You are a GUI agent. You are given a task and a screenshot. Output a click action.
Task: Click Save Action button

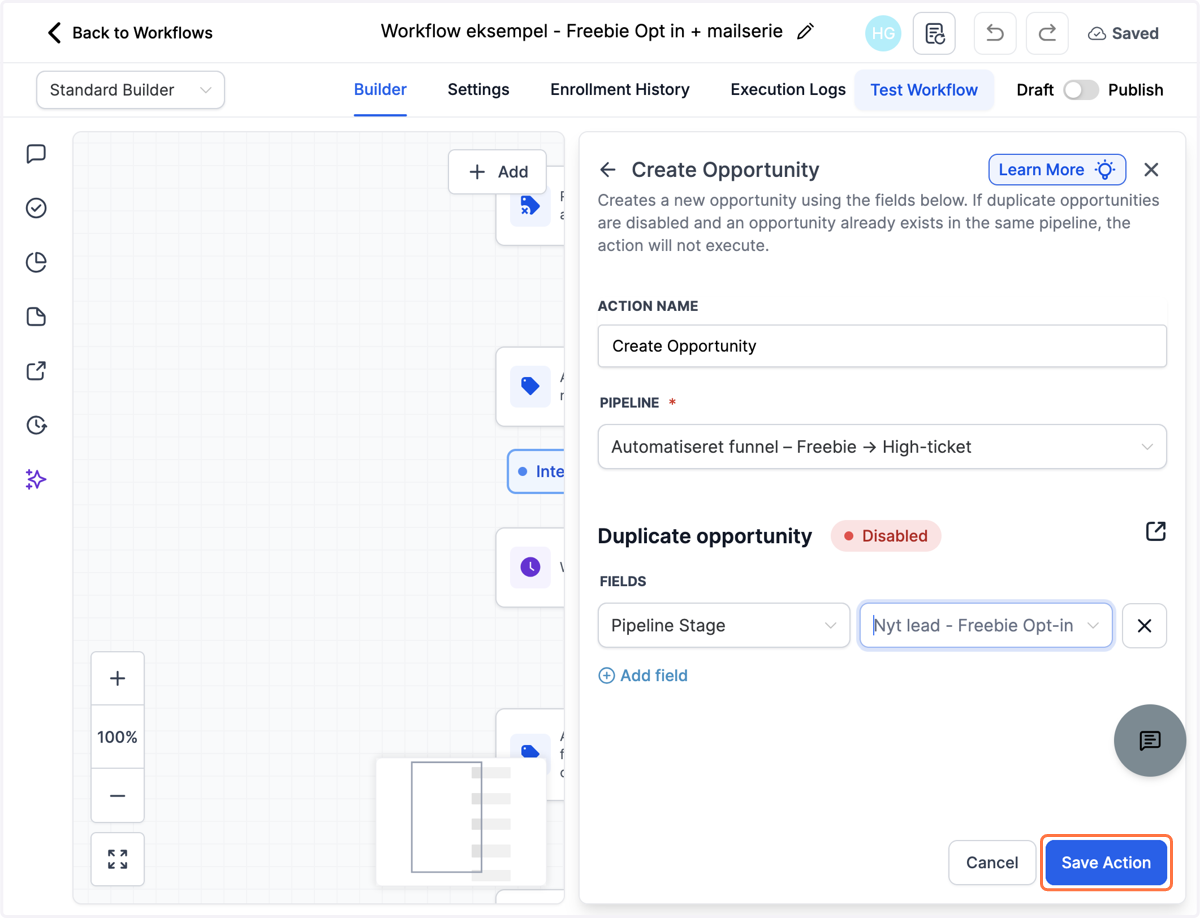point(1106,863)
